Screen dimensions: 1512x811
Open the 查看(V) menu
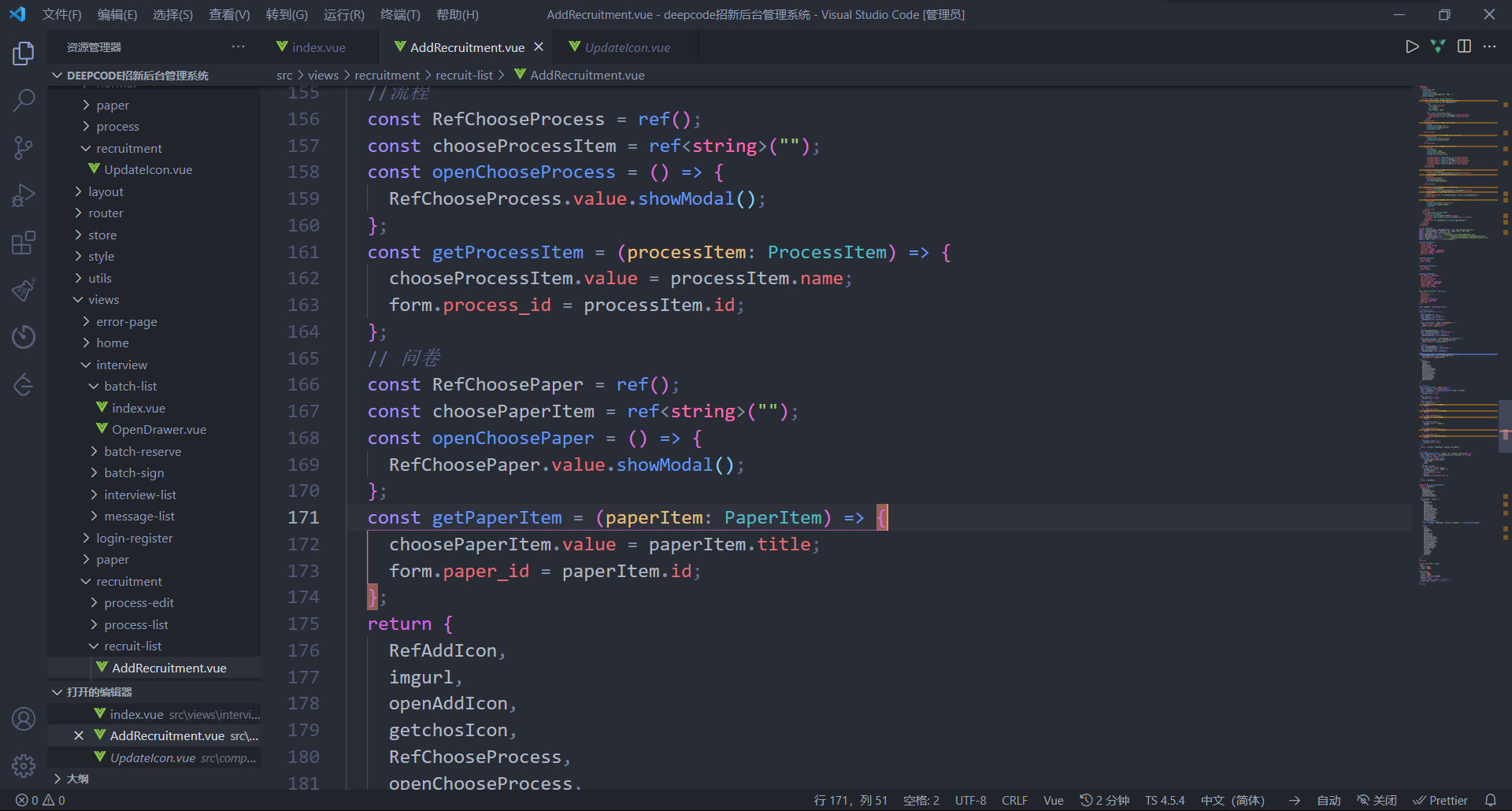229,14
